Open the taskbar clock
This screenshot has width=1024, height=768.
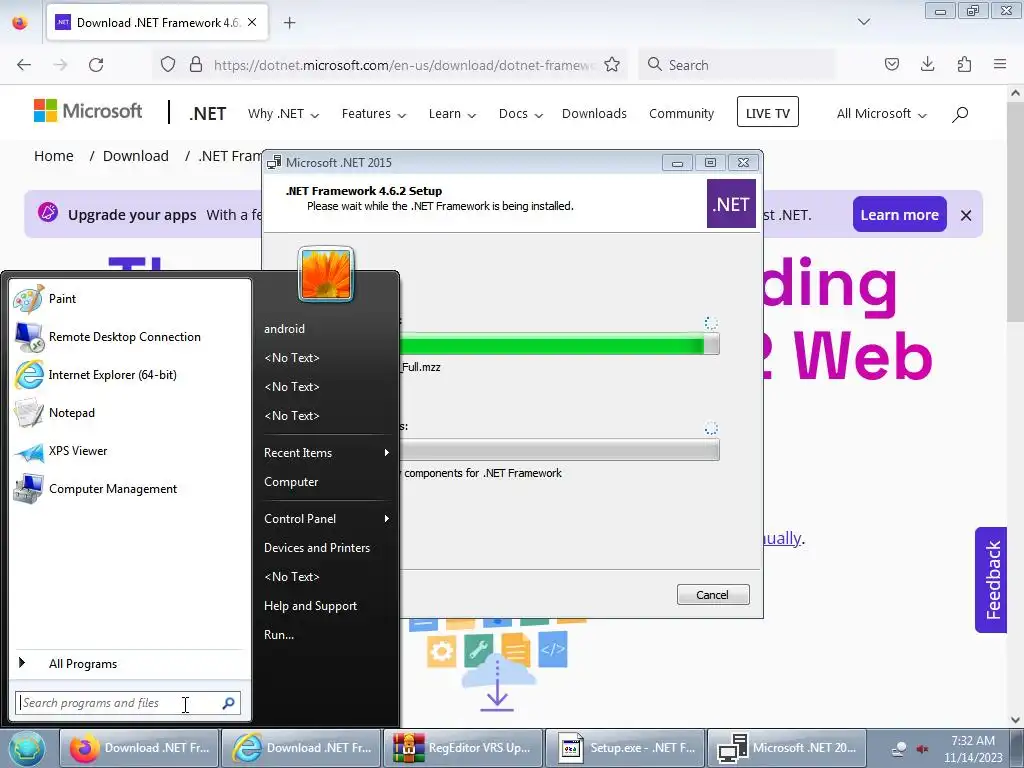click(x=972, y=749)
